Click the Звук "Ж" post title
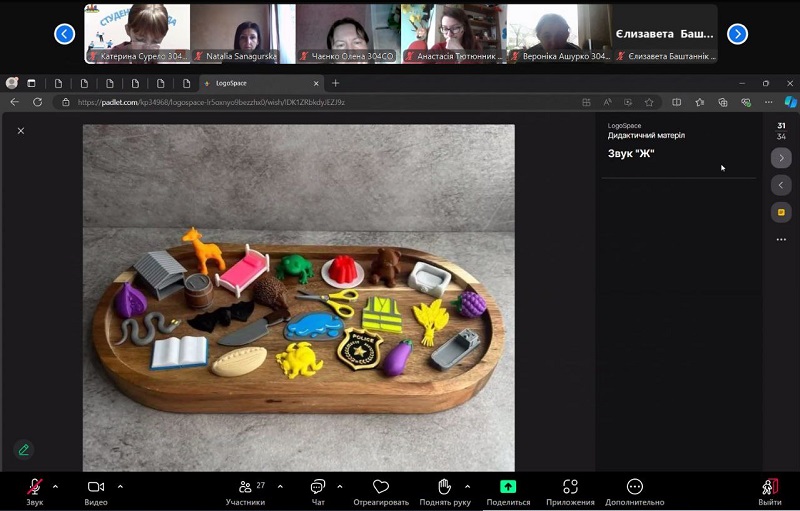Viewport: 800px width, 511px height. [x=631, y=154]
